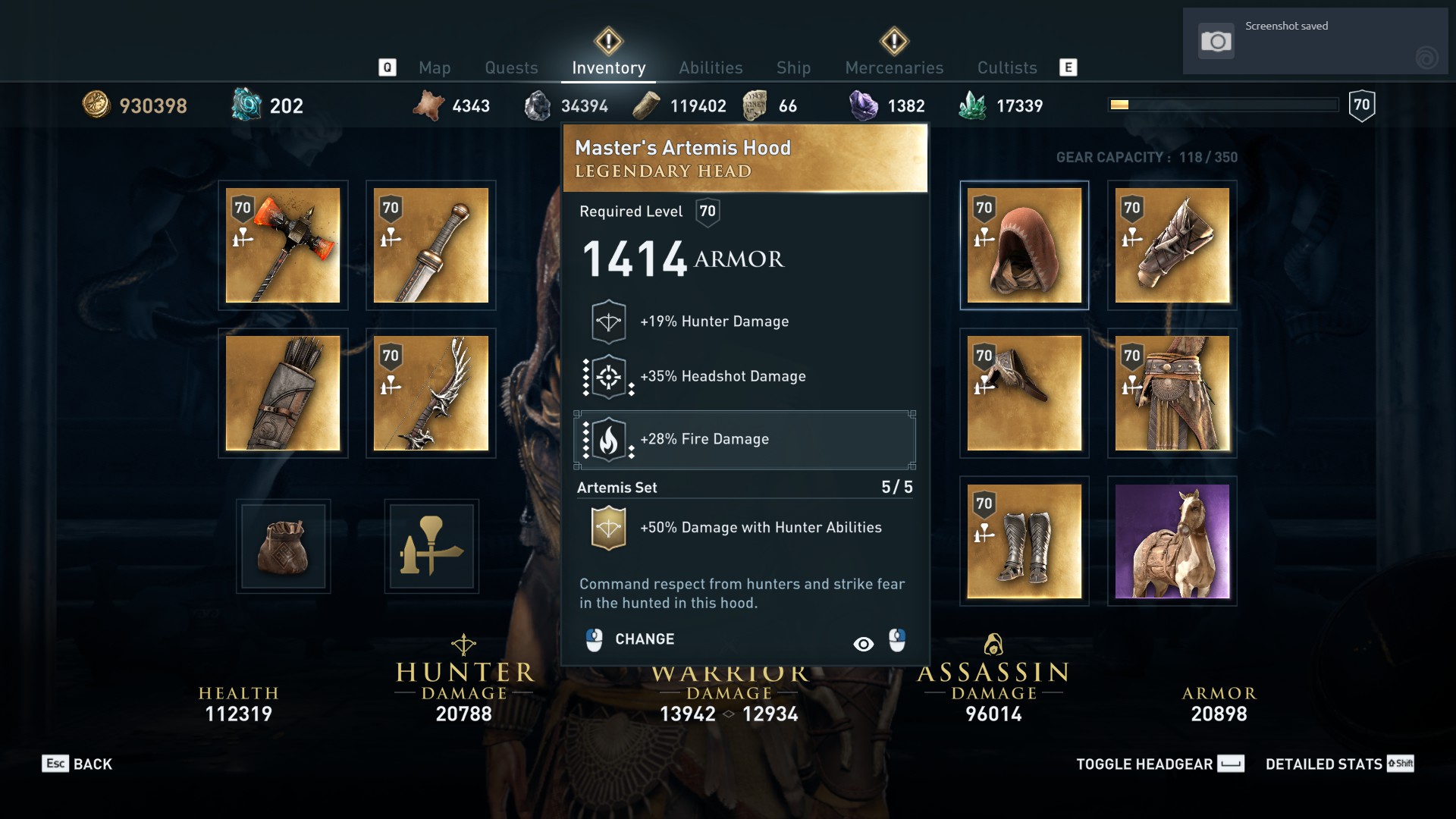Click CHANGE on the hood tooltip
The image size is (1456, 819).
pos(630,639)
